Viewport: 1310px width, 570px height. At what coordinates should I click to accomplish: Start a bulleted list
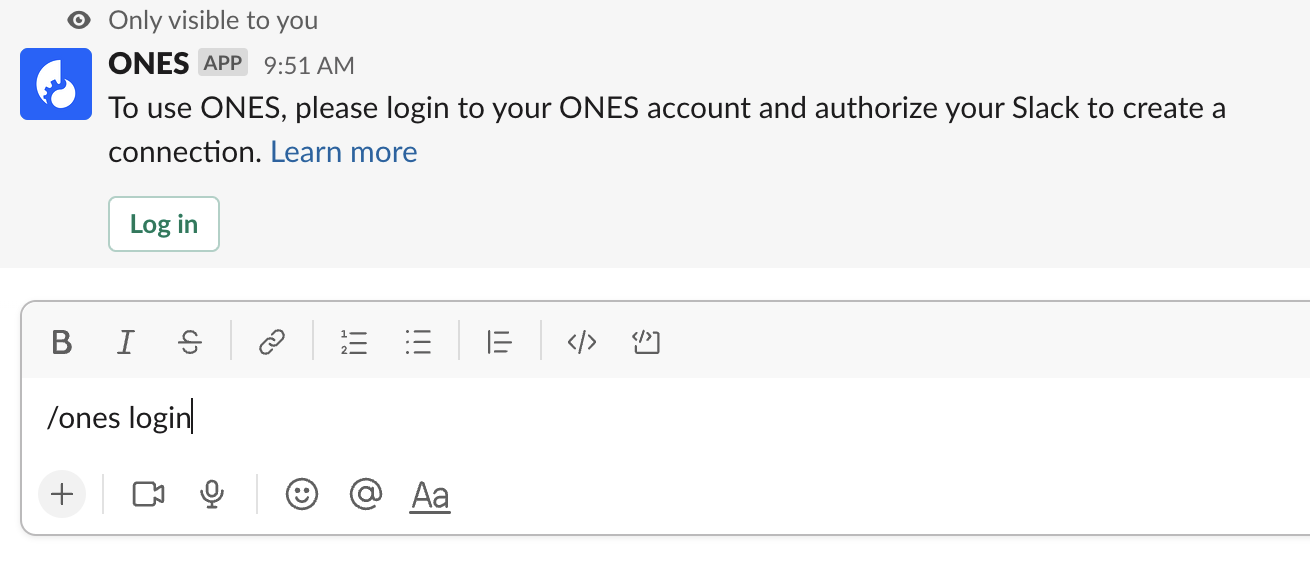pyautogui.click(x=418, y=343)
